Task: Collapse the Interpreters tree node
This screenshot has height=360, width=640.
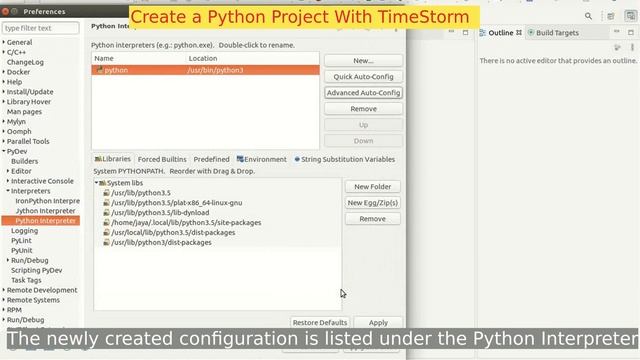Action: (8, 191)
